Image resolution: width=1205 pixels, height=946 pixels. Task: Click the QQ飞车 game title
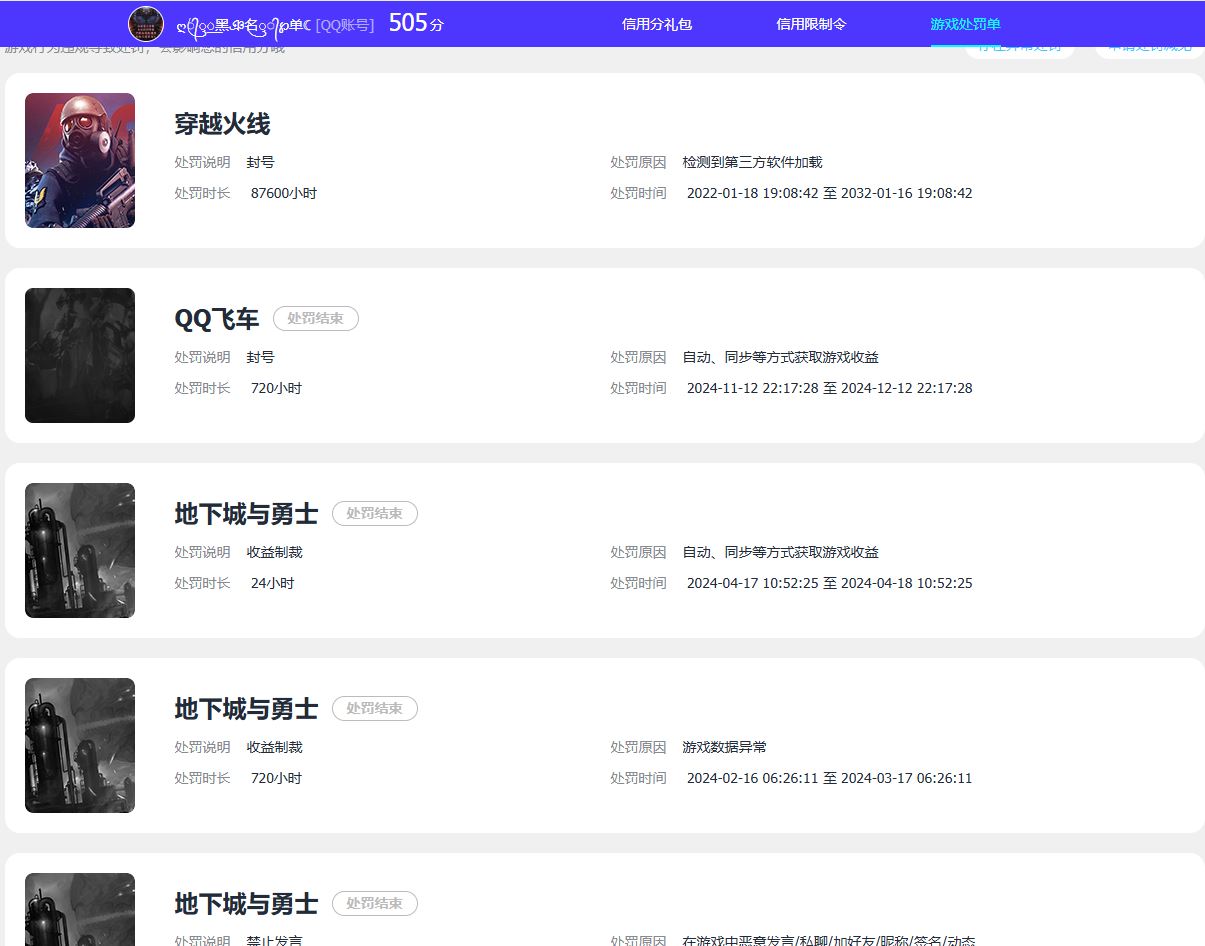(x=216, y=319)
